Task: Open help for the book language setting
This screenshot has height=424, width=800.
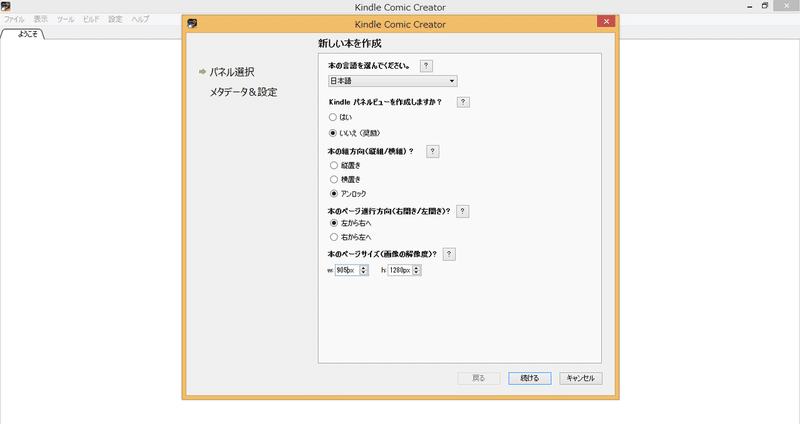Action: pyautogui.click(x=426, y=66)
